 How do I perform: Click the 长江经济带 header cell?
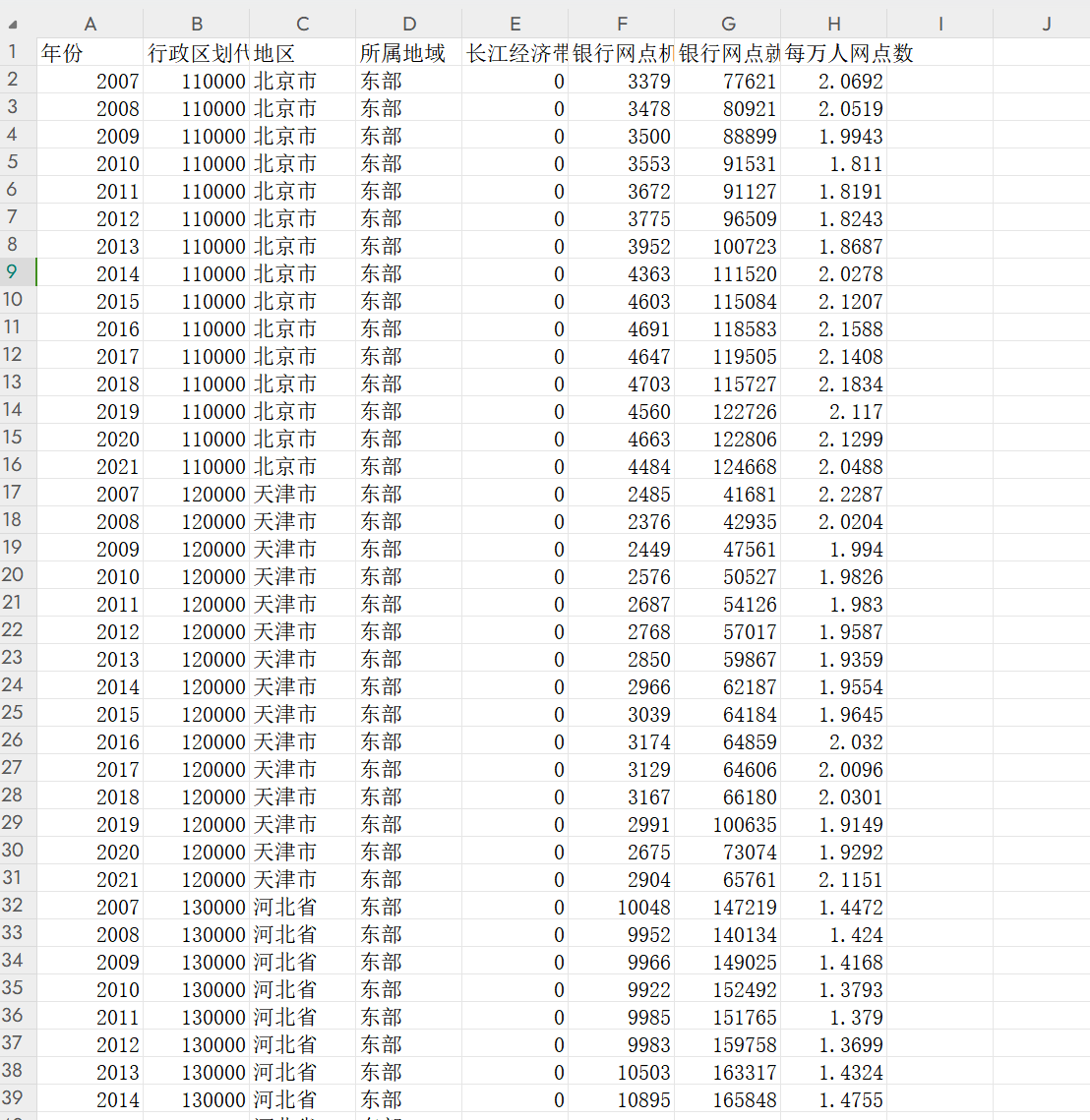515,52
